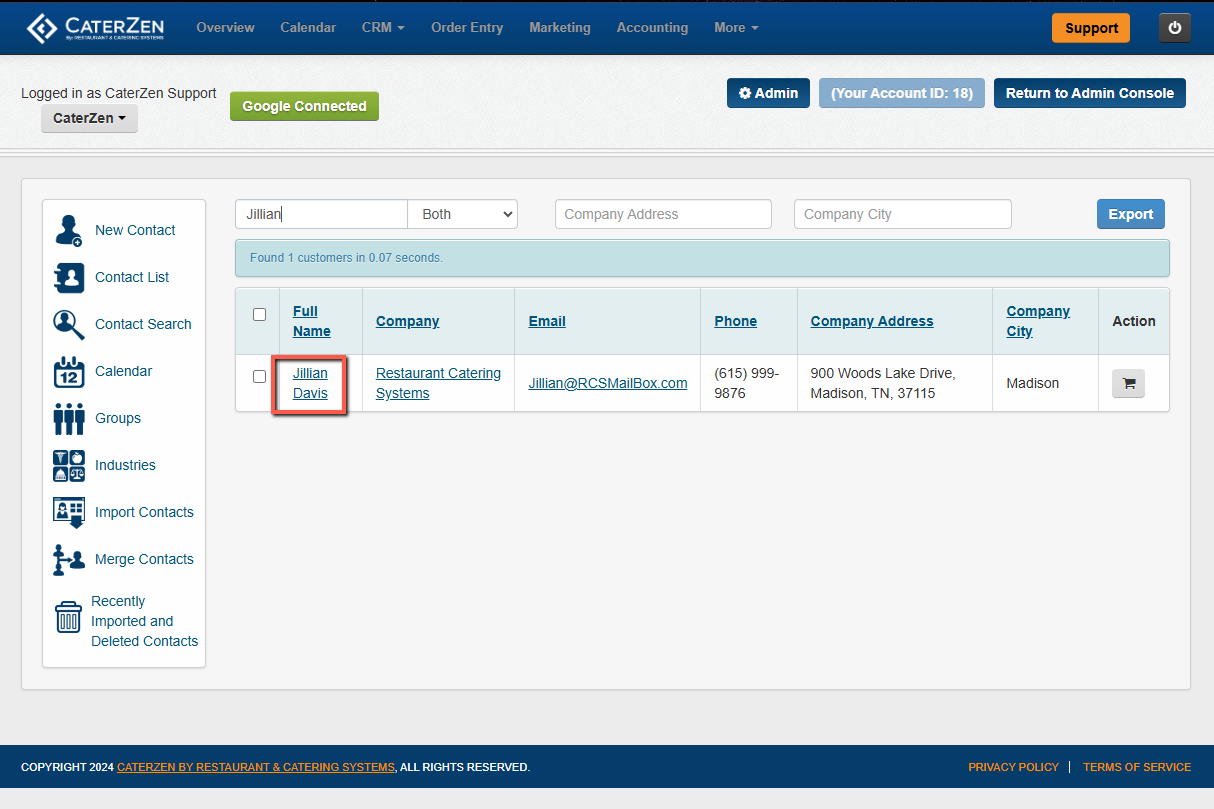Open the Contact Search sidebar link
Image resolution: width=1214 pixels, height=809 pixels.
tap(143, 324)
